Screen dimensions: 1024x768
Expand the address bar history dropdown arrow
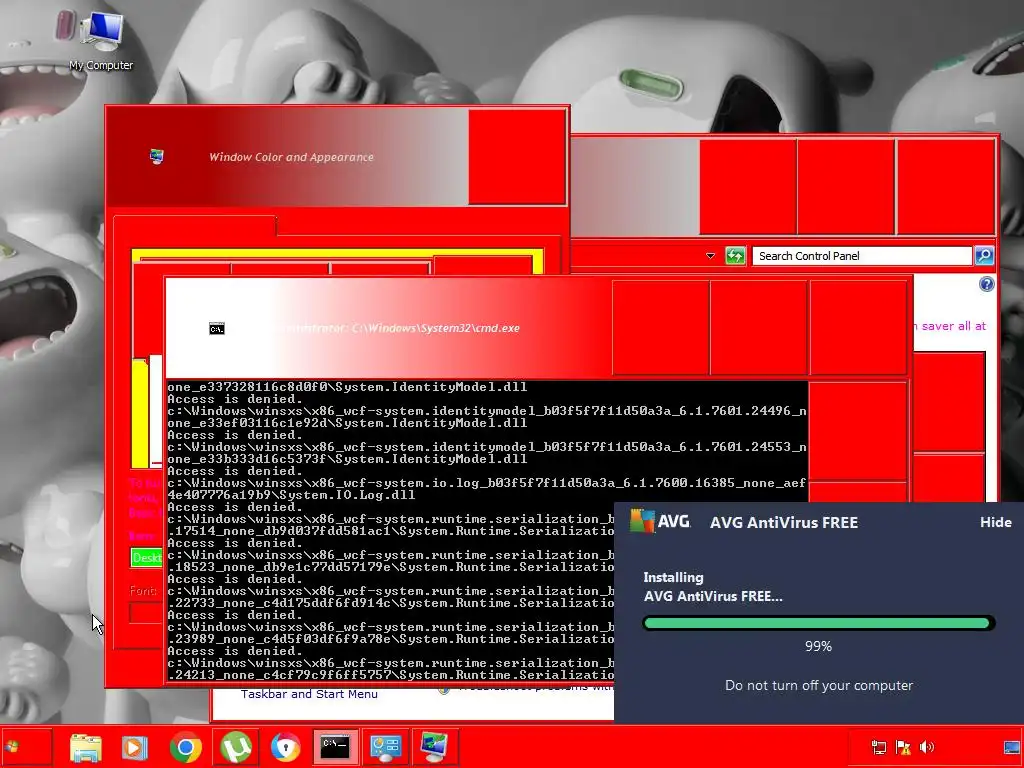711,256
